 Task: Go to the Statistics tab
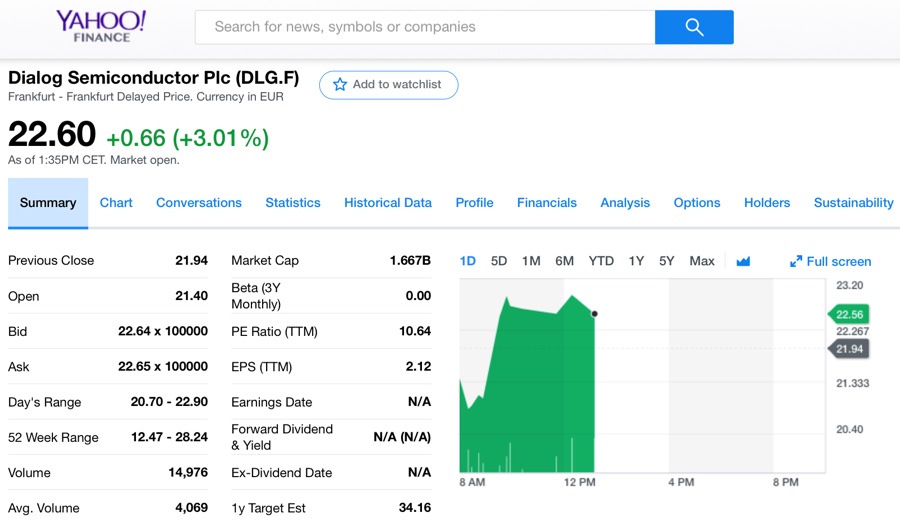293,203
